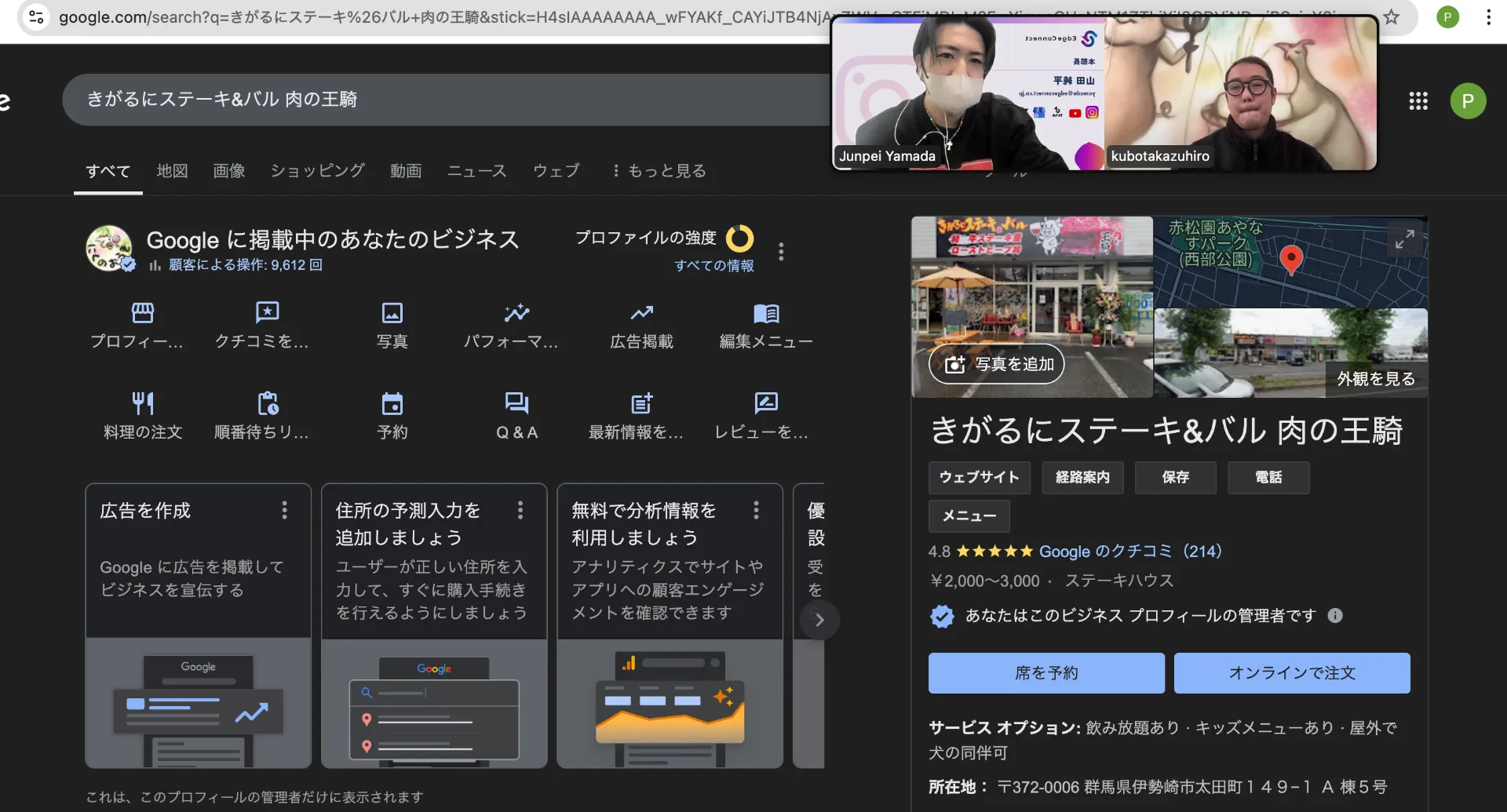Open the プロフィール edit icon
The width and height of the screenshot is (1507, 812).
142,314
